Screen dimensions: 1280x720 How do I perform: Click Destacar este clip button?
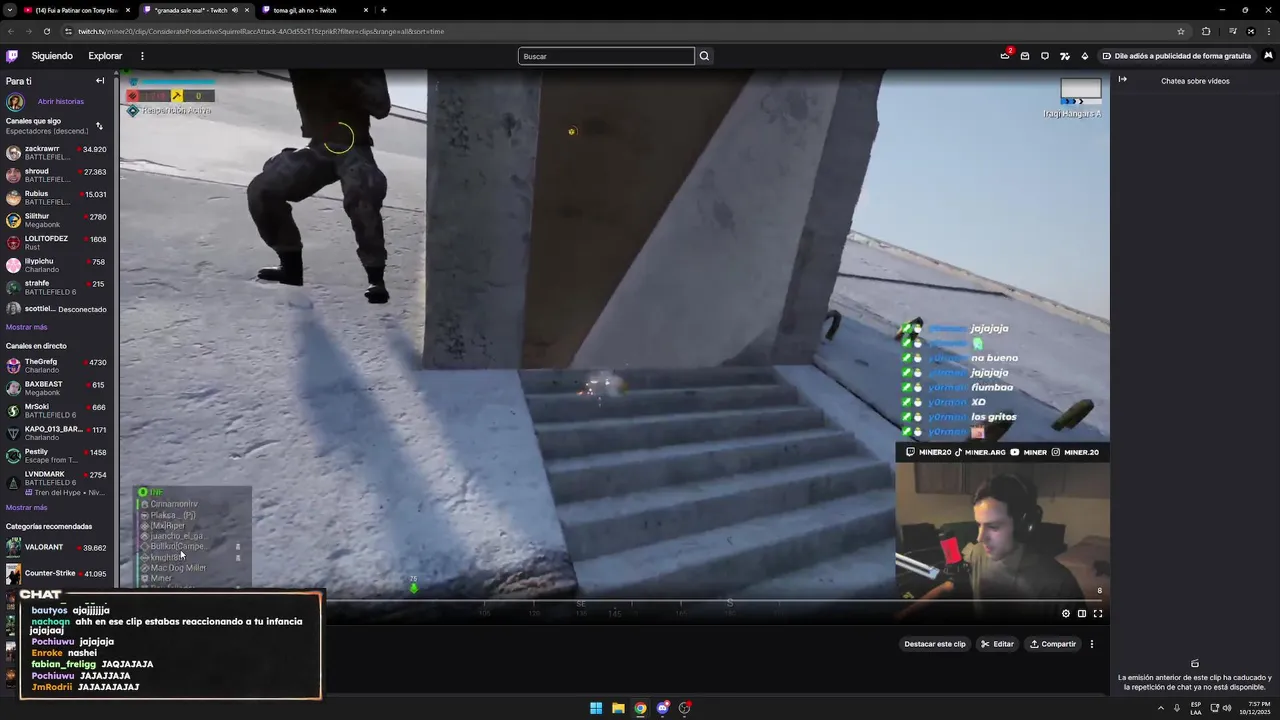coord(935,644)
